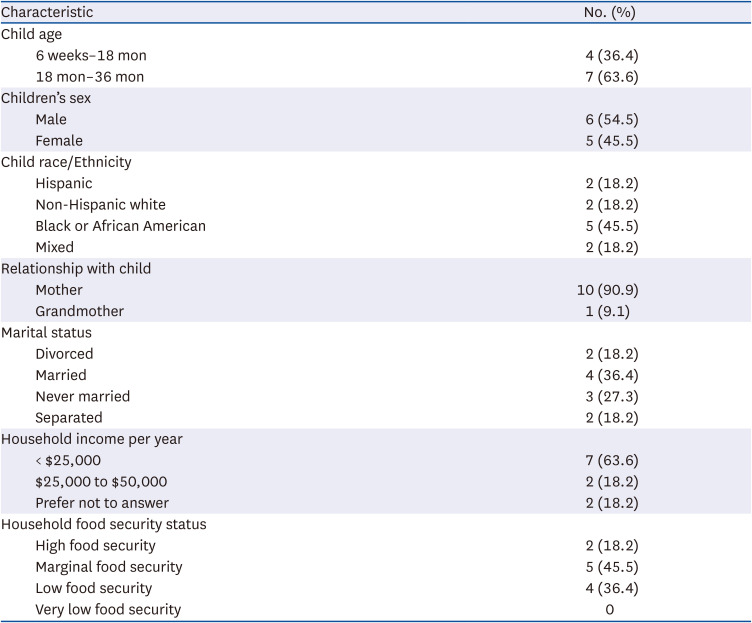
Task: Select the Grandmother row label
Action: (x=80, y=311)
